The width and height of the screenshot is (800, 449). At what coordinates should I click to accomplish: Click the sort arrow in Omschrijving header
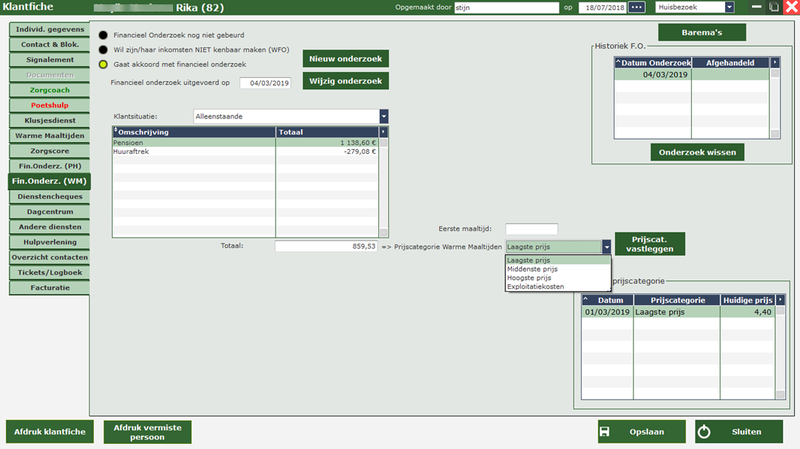point(116,130)
